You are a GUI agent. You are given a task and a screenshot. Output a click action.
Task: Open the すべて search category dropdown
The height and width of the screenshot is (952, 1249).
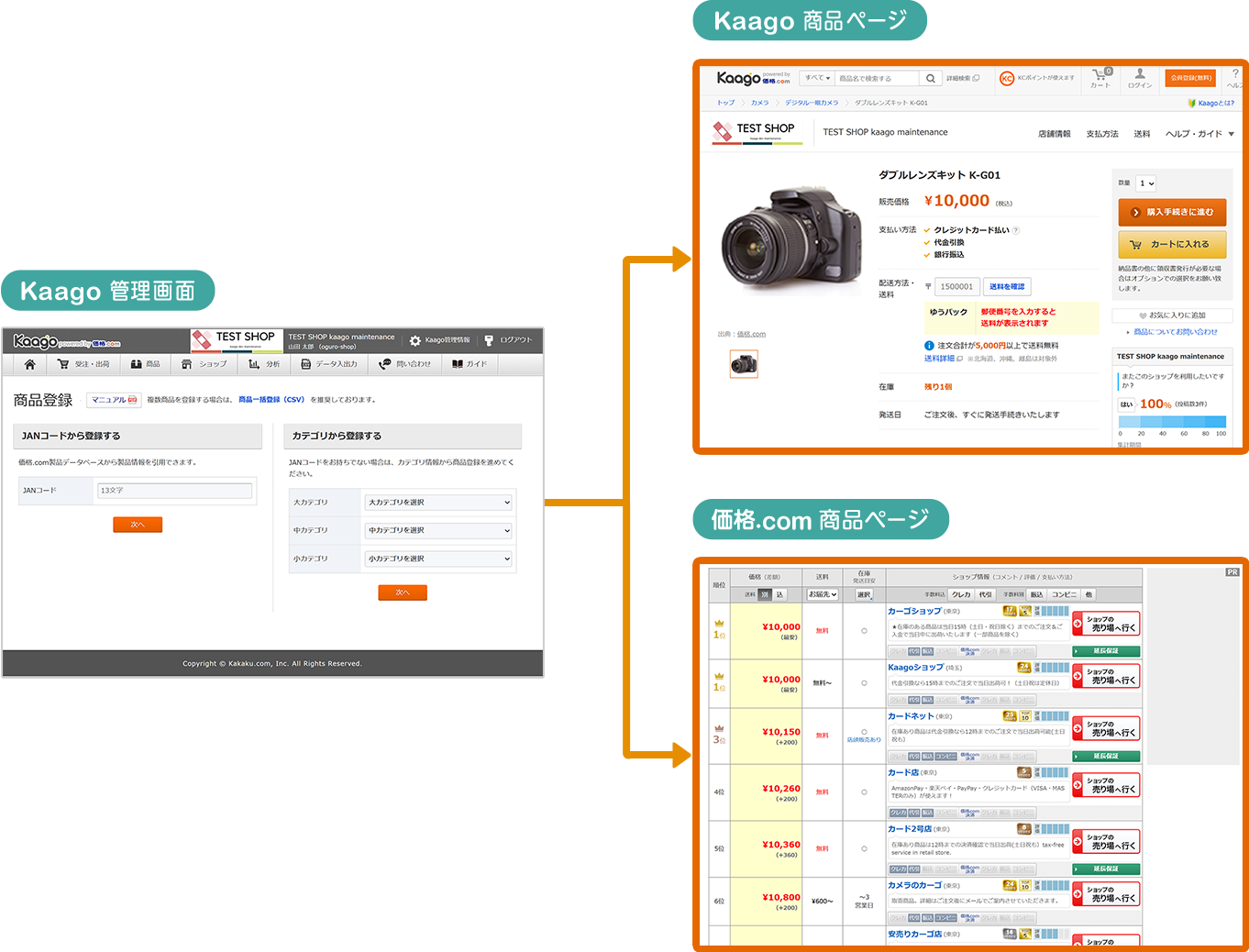817,79
